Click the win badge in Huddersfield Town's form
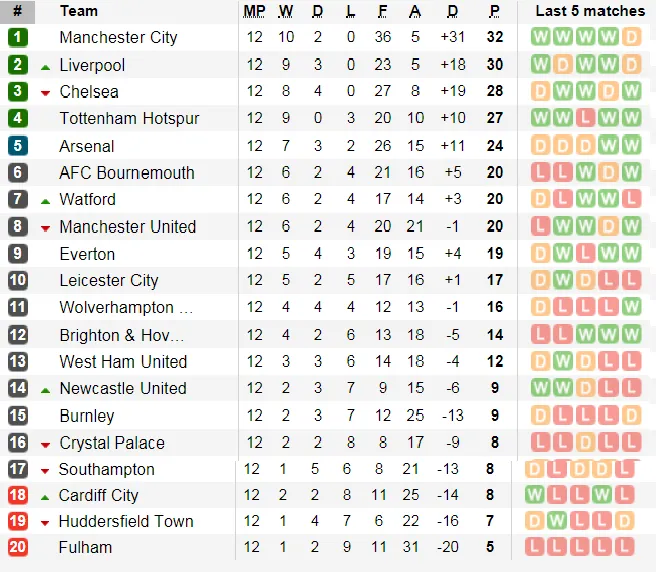Viewport: 656px width, 572px height. tap(557, 521)
